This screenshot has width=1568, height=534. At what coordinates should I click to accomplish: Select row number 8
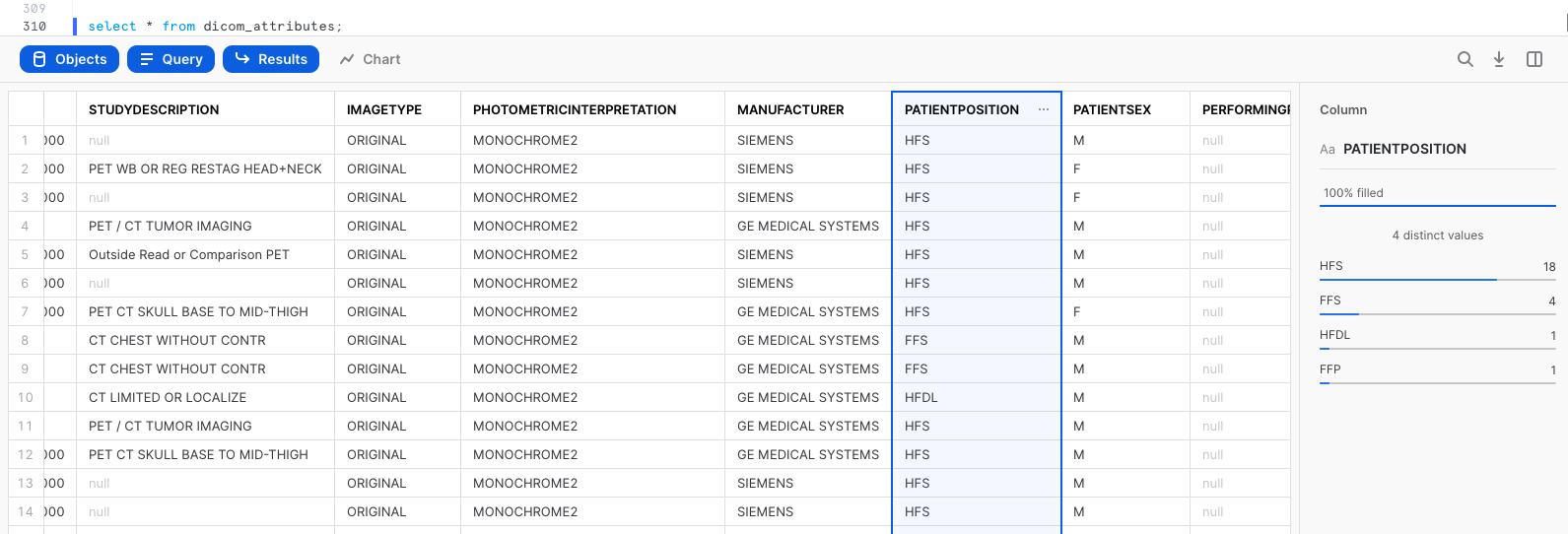[x=25, y=340]
